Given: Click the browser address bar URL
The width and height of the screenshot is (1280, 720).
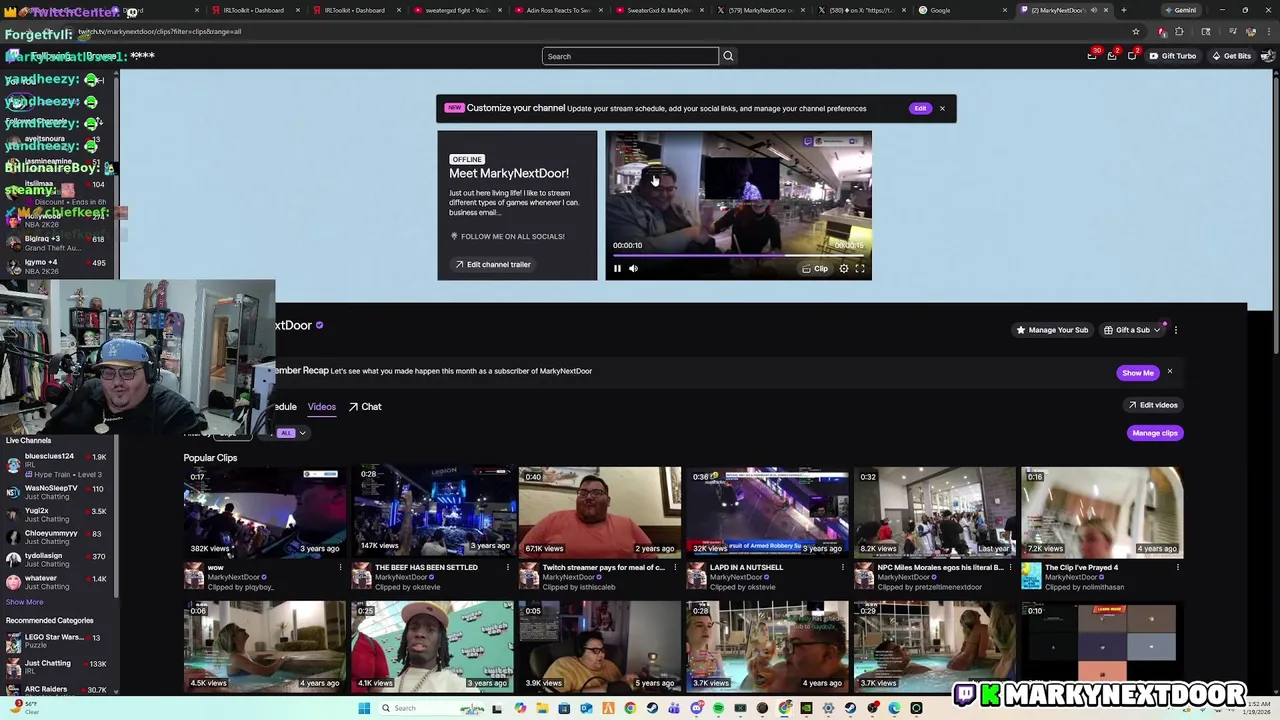Looking at the screenshot, I should point(160,31).
